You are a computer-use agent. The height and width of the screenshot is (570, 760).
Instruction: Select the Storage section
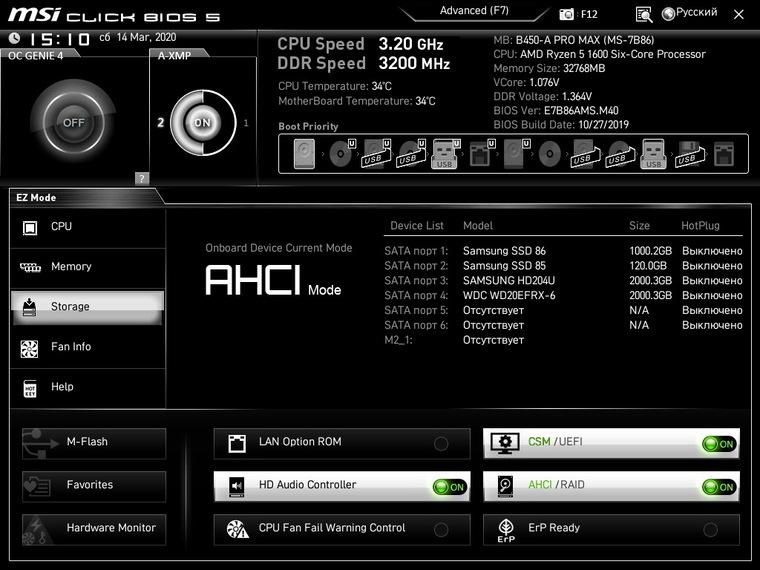pyautogui.click(x=88, y=307)
